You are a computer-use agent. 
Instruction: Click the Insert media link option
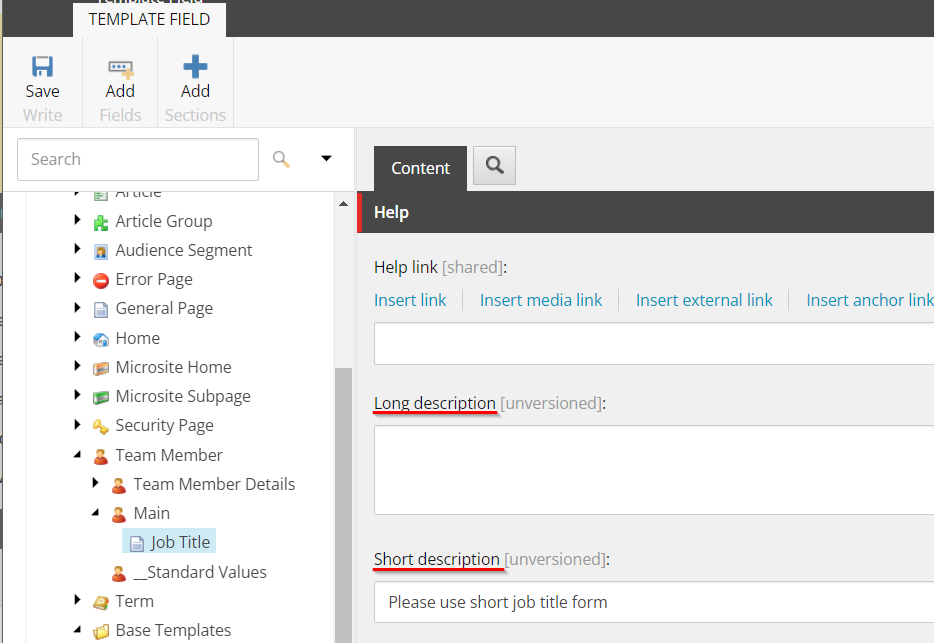[541, 300]
